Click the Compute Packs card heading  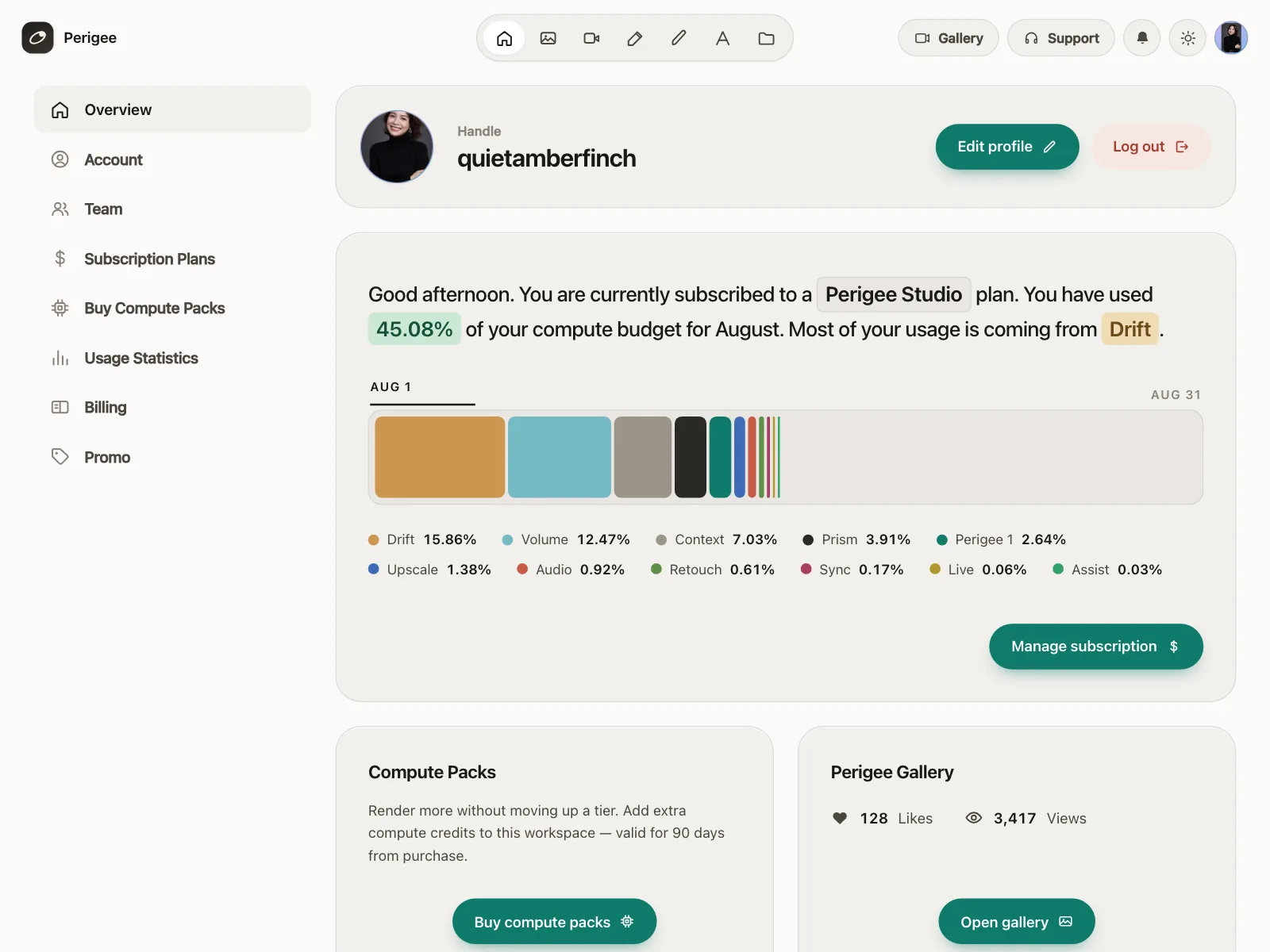[432, 773]
